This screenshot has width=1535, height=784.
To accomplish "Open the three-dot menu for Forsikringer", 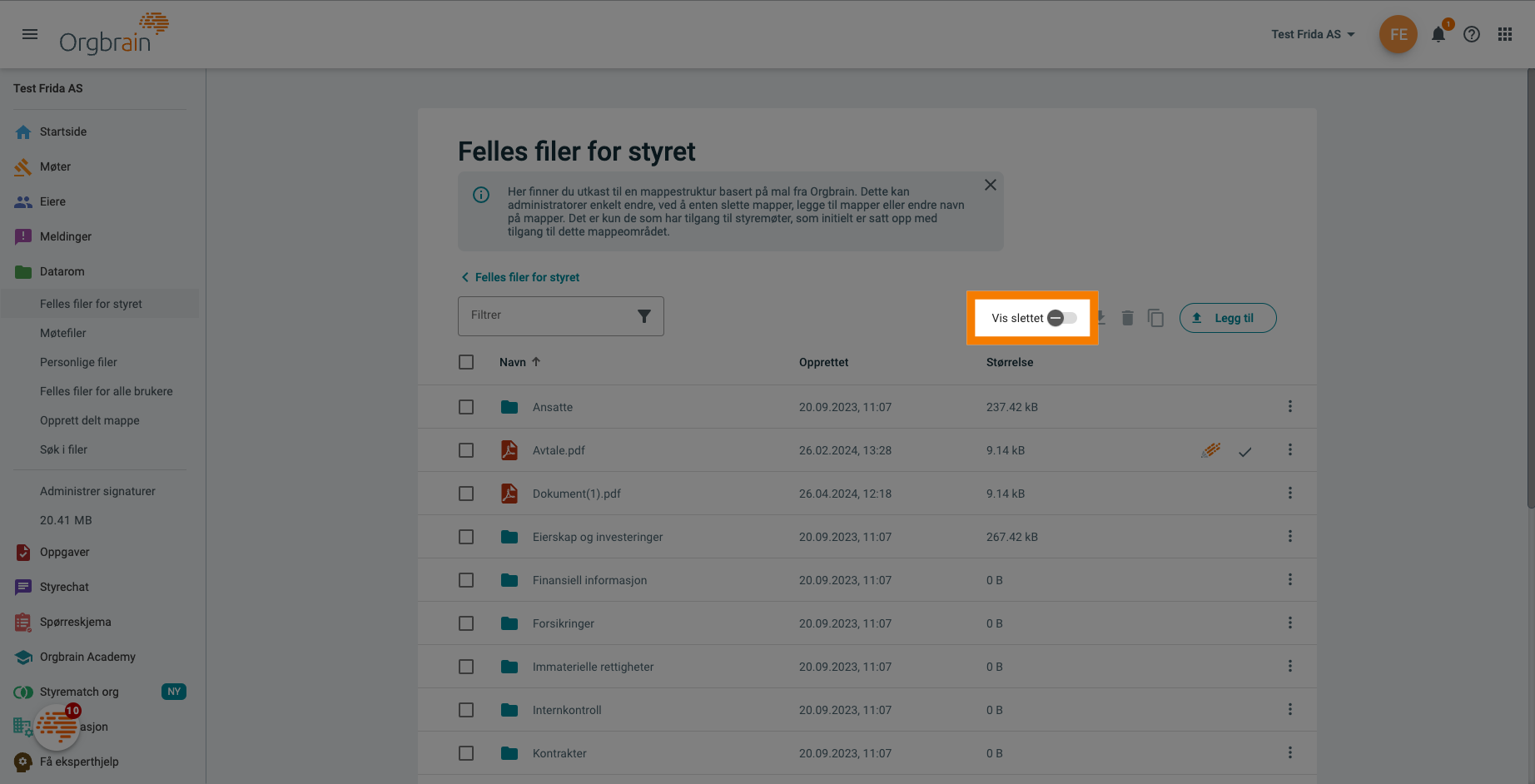I will (x=1290, y=623).
